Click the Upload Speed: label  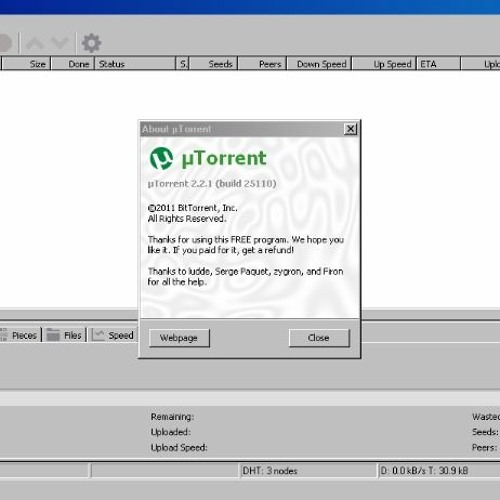(x=179, y=447)
